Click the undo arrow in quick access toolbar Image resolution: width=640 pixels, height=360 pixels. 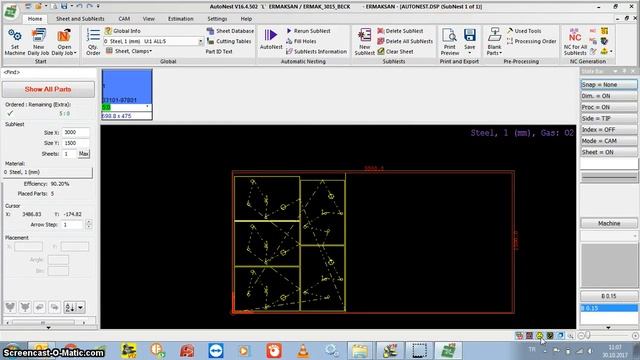[79, 7]
